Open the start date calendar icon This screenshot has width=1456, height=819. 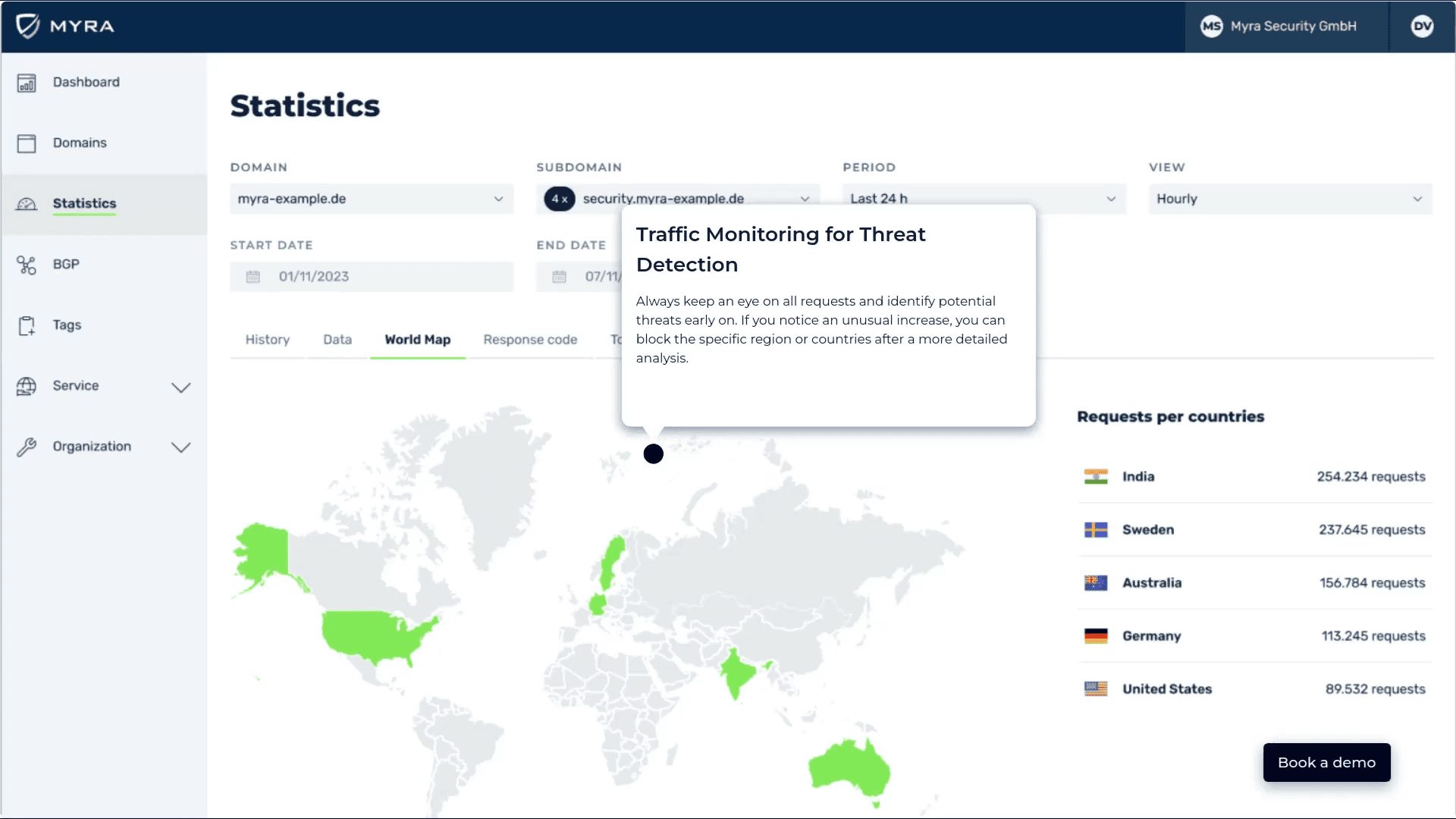click(253, 276)
